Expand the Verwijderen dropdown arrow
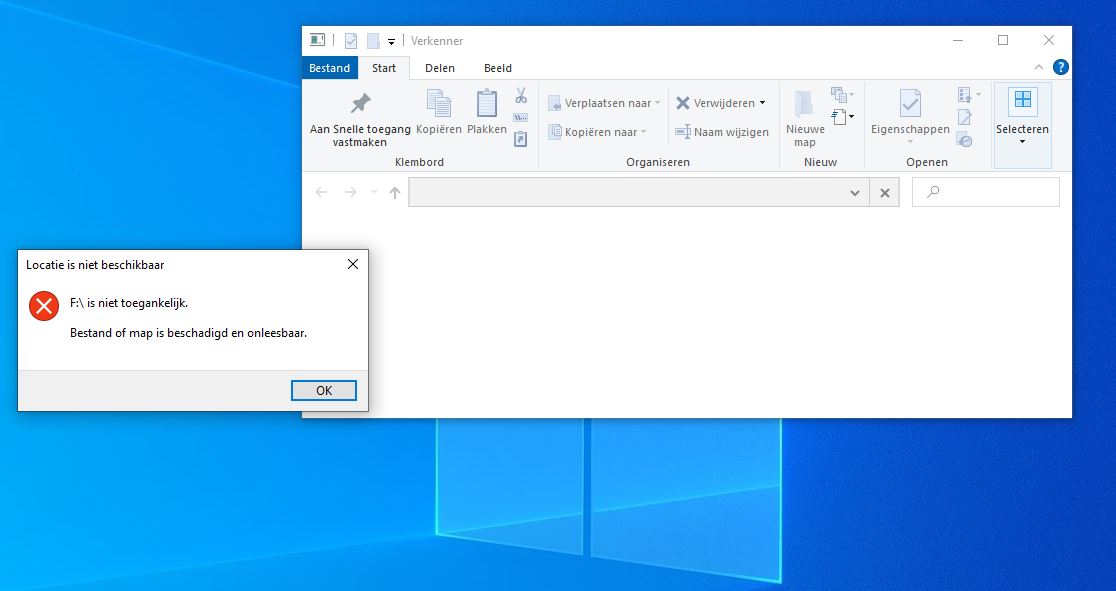1116x591 pixels. point(762,103)
